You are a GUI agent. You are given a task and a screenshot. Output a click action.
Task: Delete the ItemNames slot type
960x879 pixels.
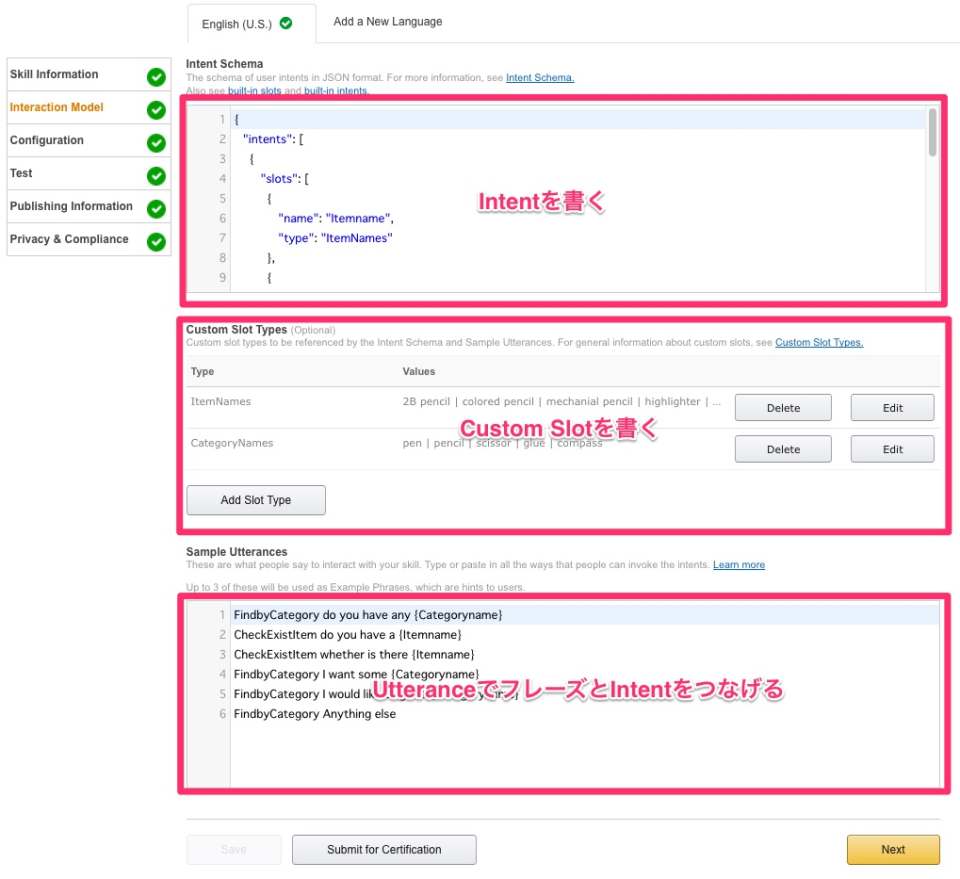pyautogui.click(x=782, y=407)
